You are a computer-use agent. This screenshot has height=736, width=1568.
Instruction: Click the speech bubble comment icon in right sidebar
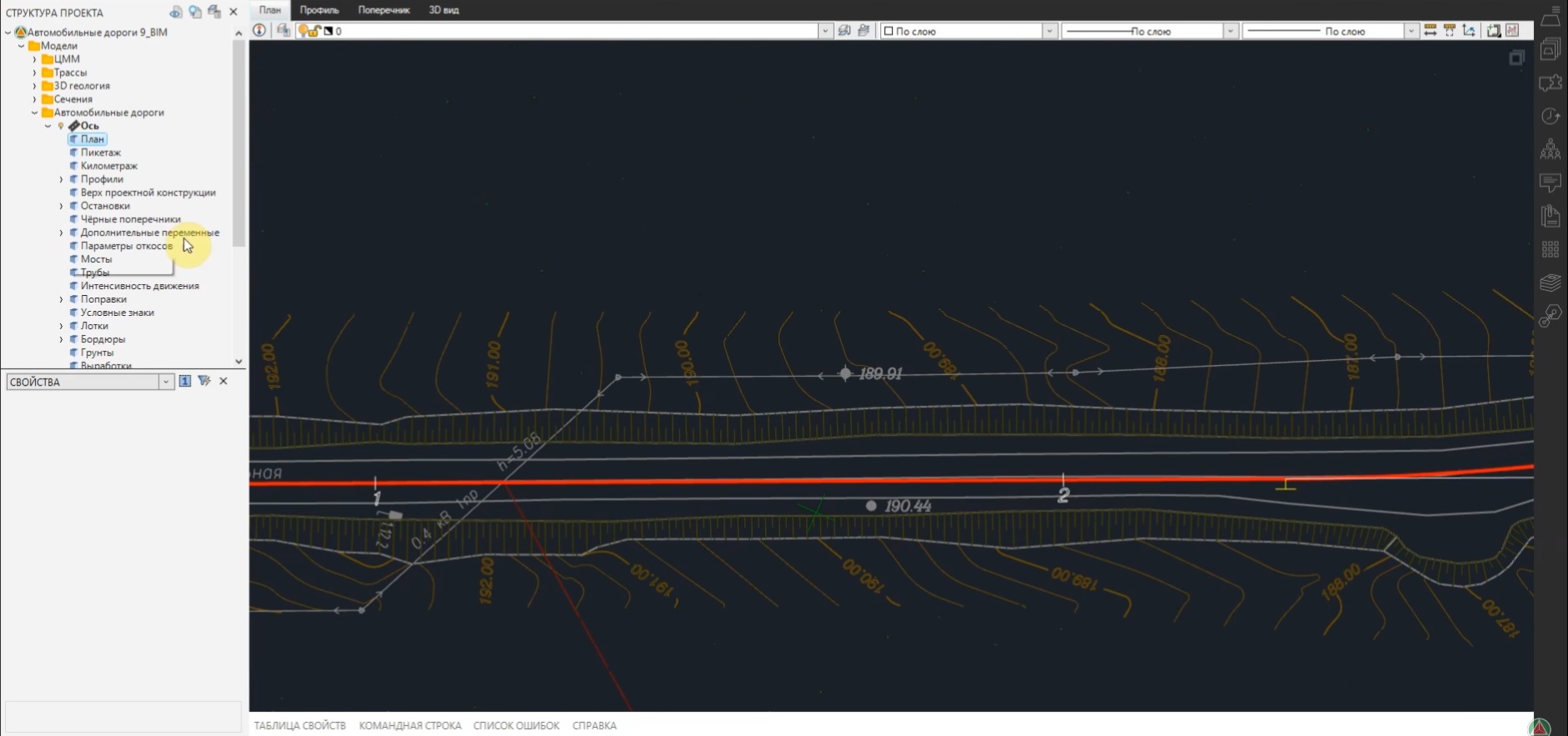1550,183
